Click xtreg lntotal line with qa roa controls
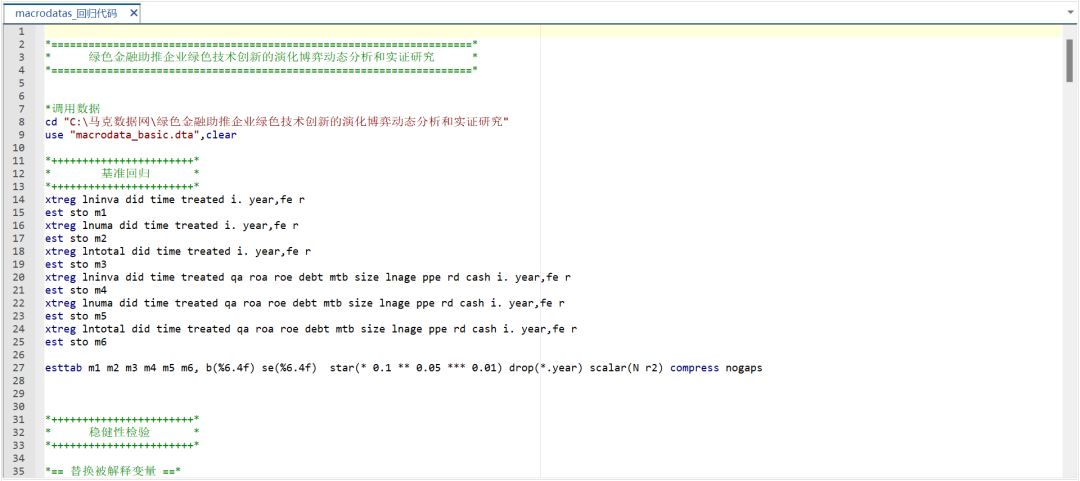Screen dimensions: 1080x481 (x=311, y=329)
